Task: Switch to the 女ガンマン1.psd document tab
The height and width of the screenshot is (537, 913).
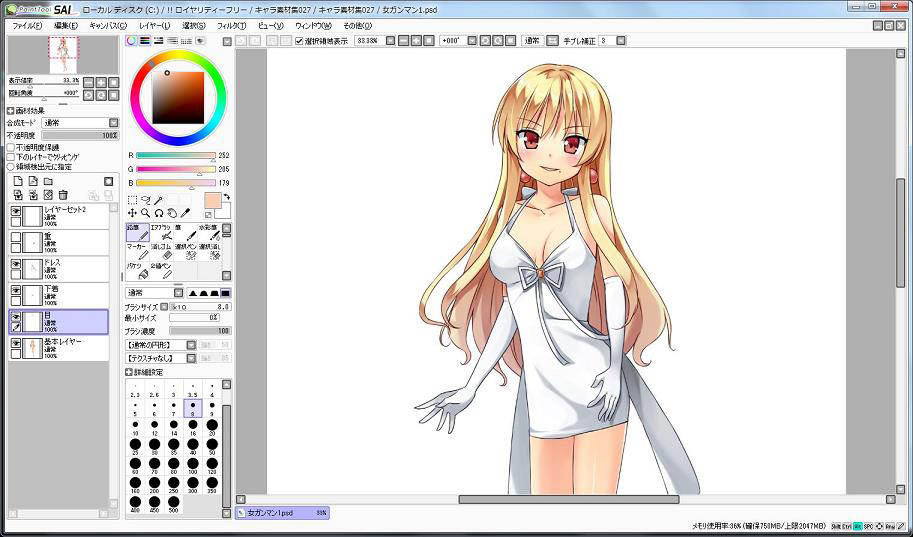Action: pos(281,512)
